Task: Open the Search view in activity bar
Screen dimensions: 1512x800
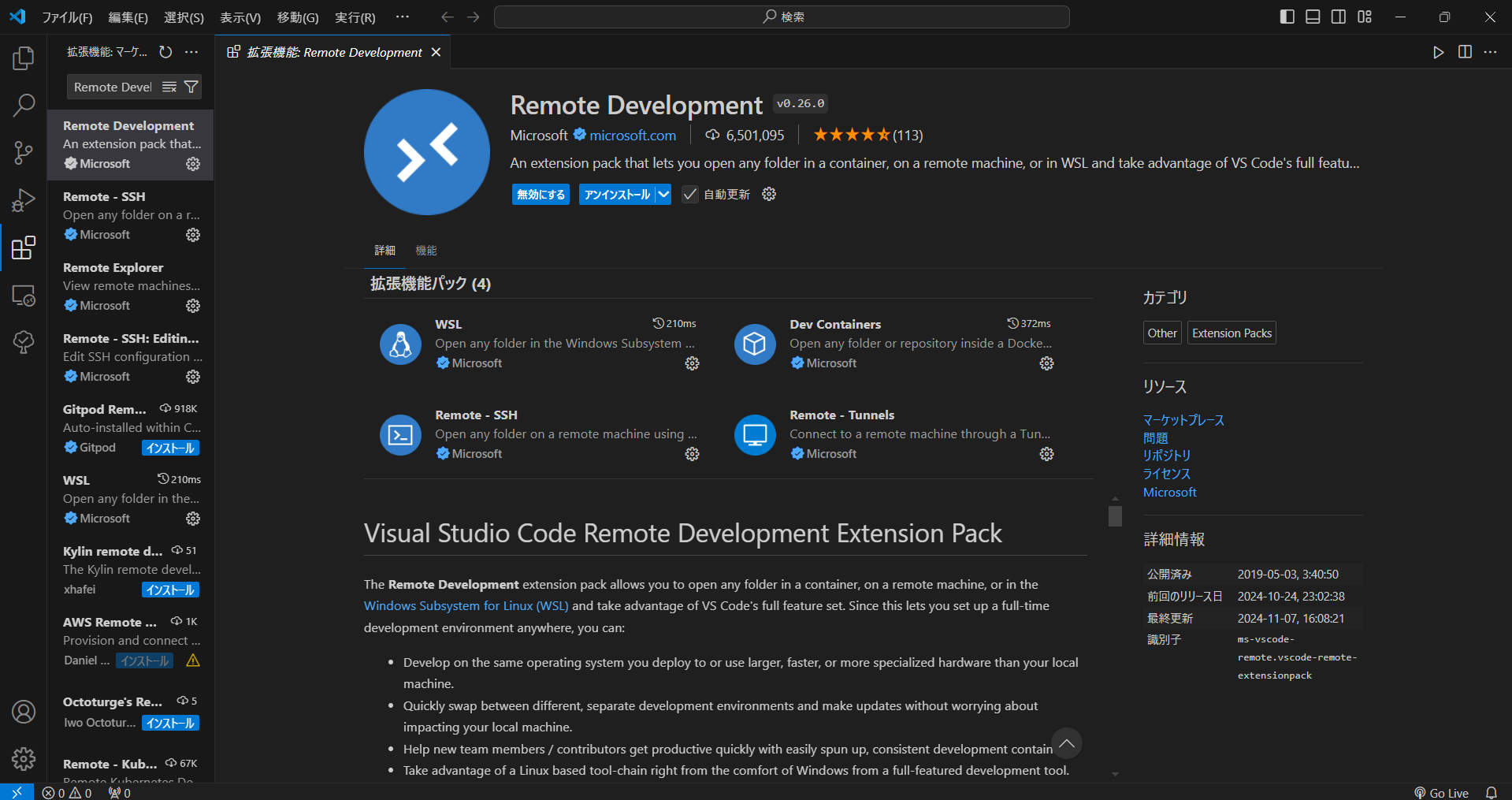Action: (24, 105)
